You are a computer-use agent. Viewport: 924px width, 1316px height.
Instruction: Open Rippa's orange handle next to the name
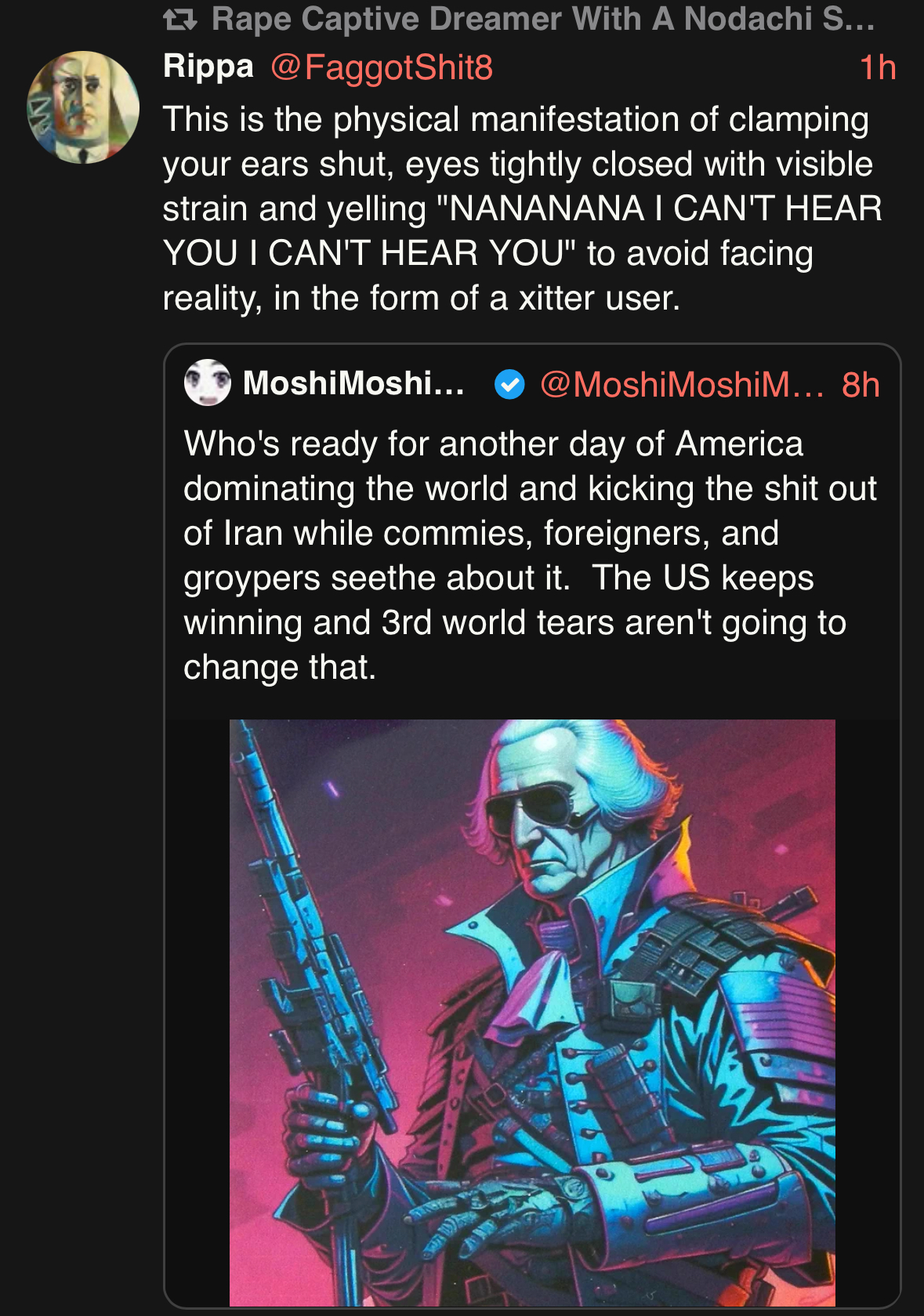coord(382,67)
